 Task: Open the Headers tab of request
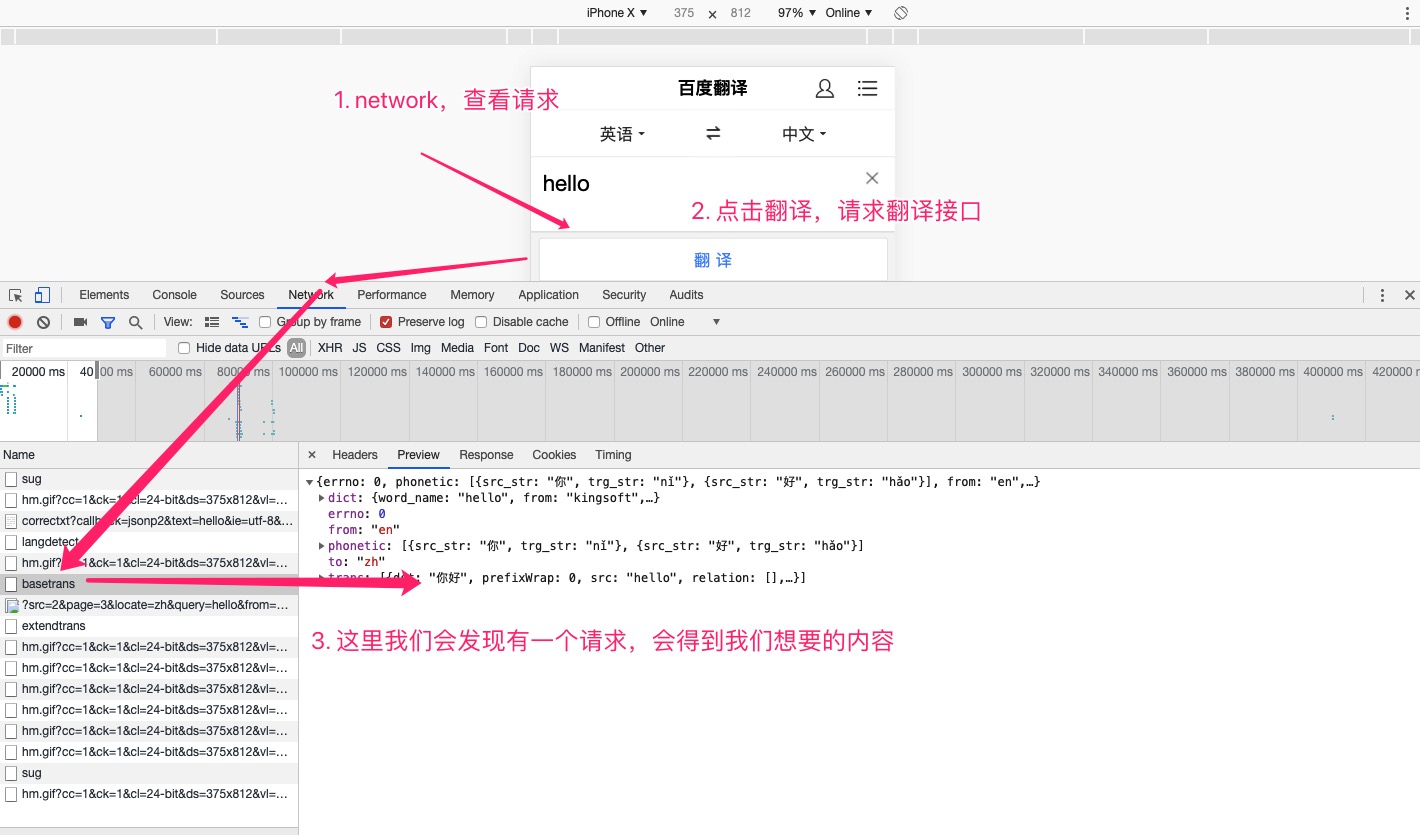pos(355,455)
